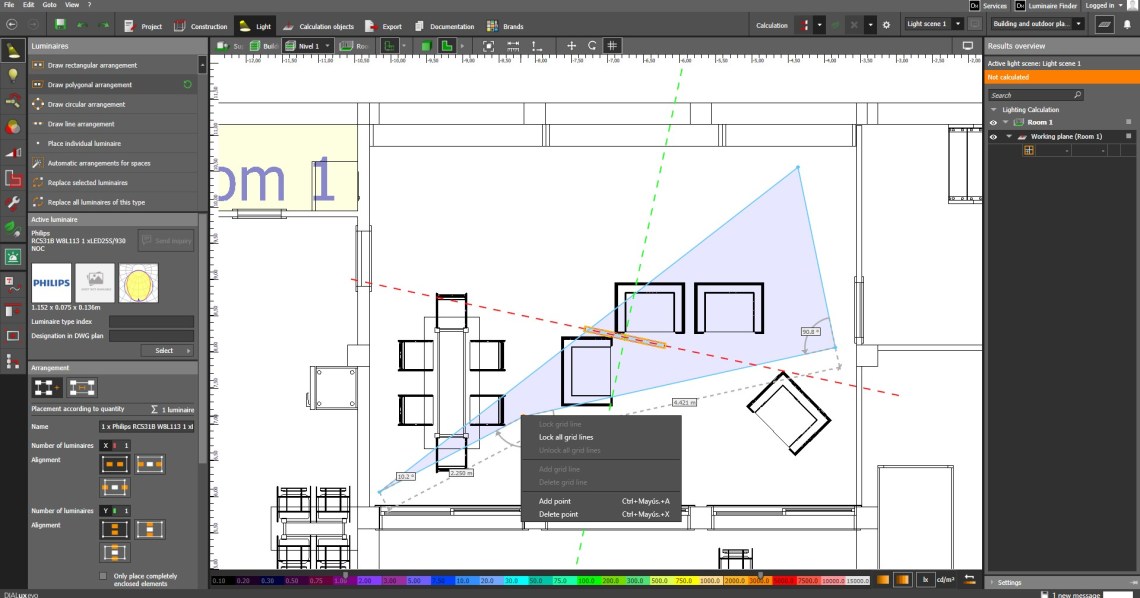Hide Room 1 using its eye icon
Image resolution: width=1140 pixels, height=598 pixels.
click(x=993, y=122)
